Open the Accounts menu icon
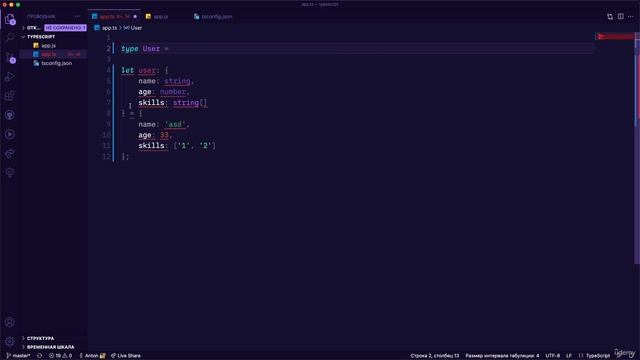 [10, 322]
